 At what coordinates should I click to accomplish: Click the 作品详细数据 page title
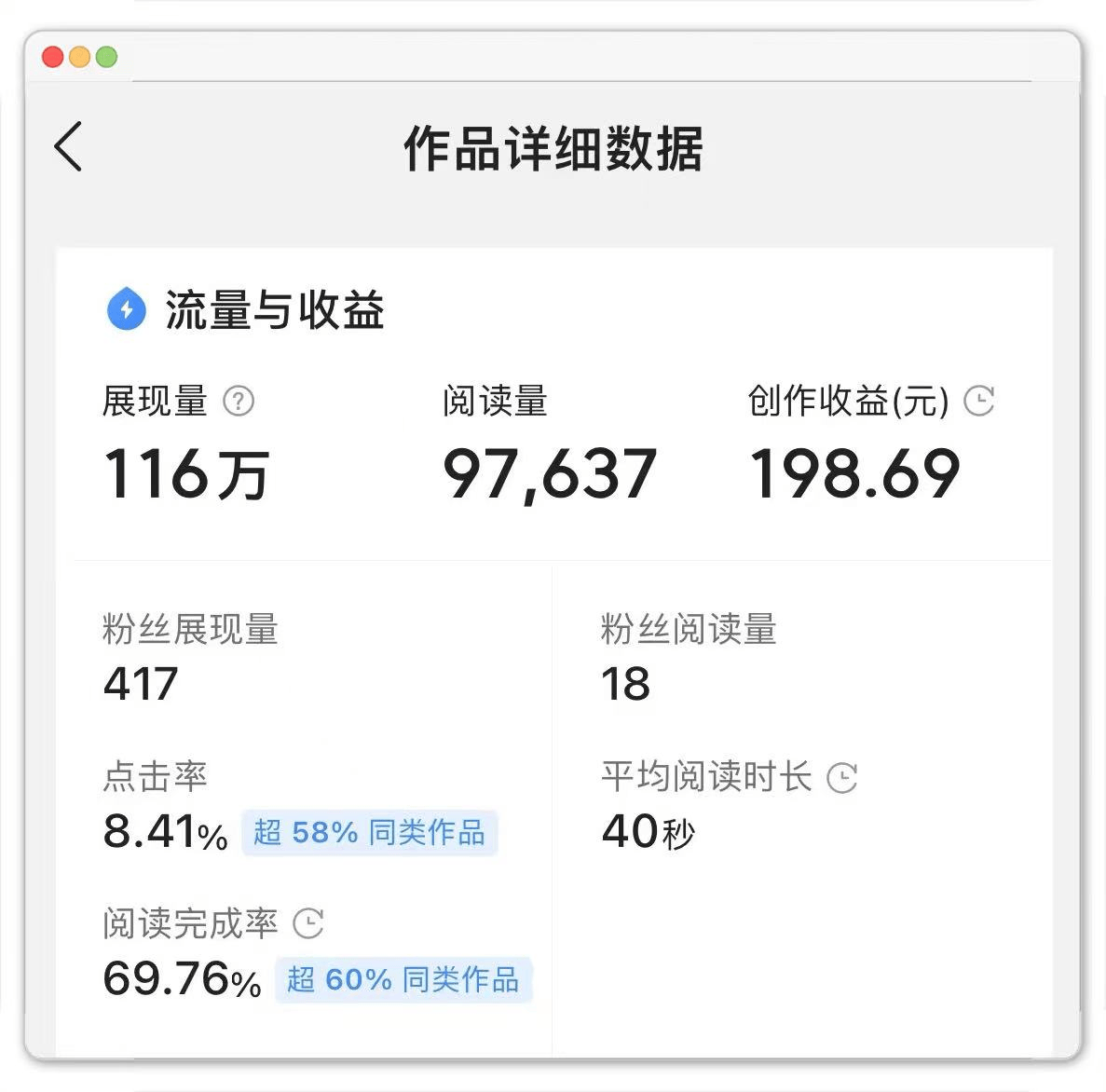[x=553, y=148]
